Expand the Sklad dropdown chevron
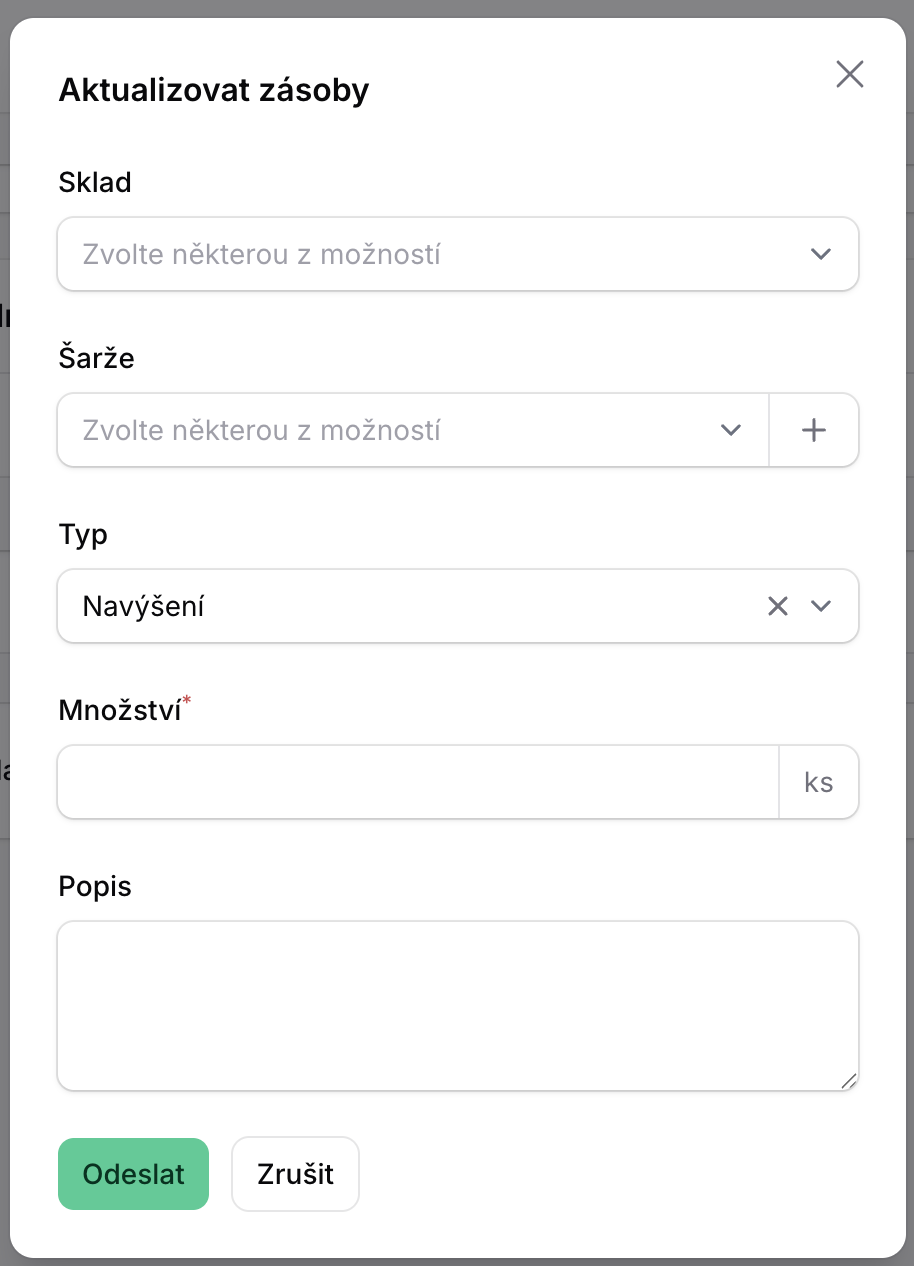Screen dimensions: 914x1266 point(821,254)
